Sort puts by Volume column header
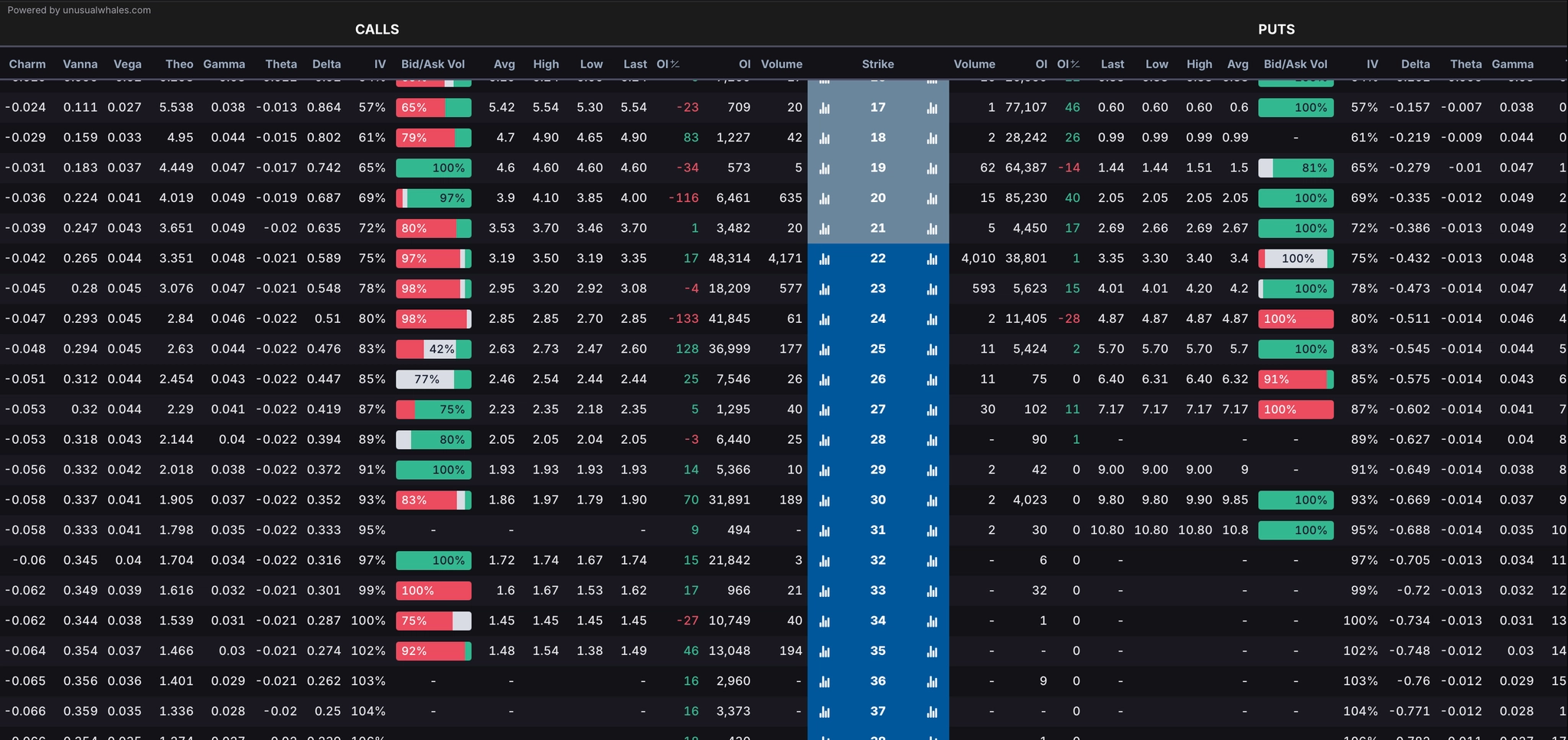The image size is (1568, 740). coord(975,64)
